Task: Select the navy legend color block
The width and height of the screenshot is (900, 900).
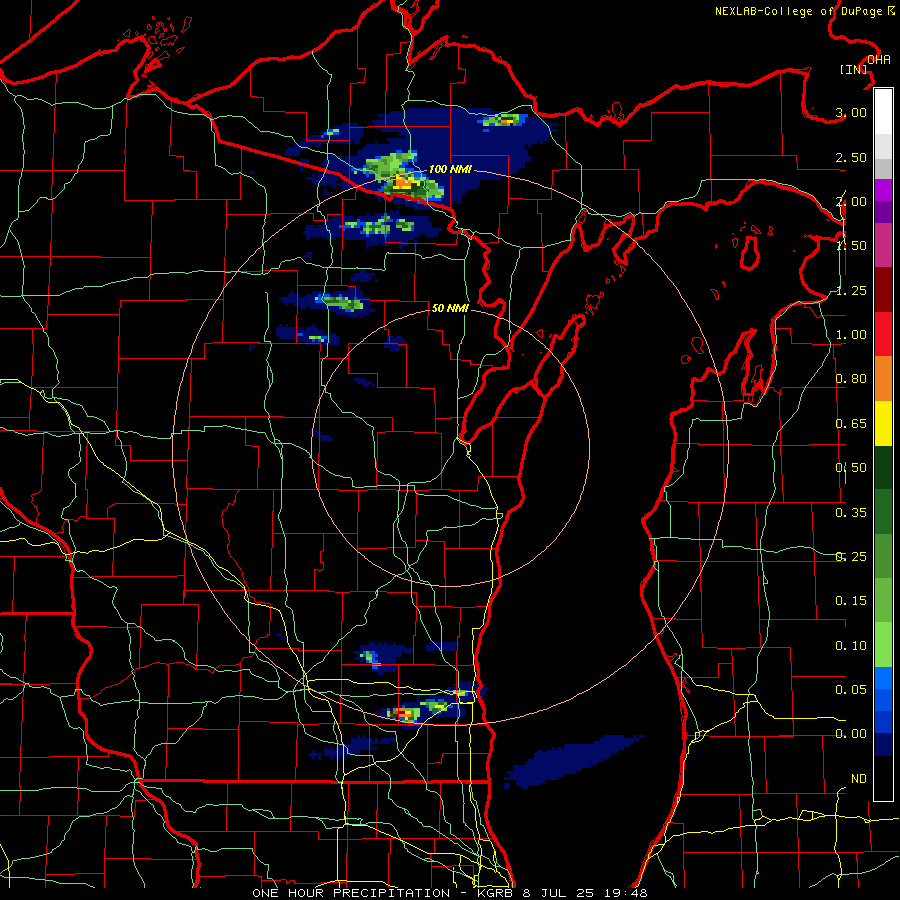Action: (x=883, y=744)
